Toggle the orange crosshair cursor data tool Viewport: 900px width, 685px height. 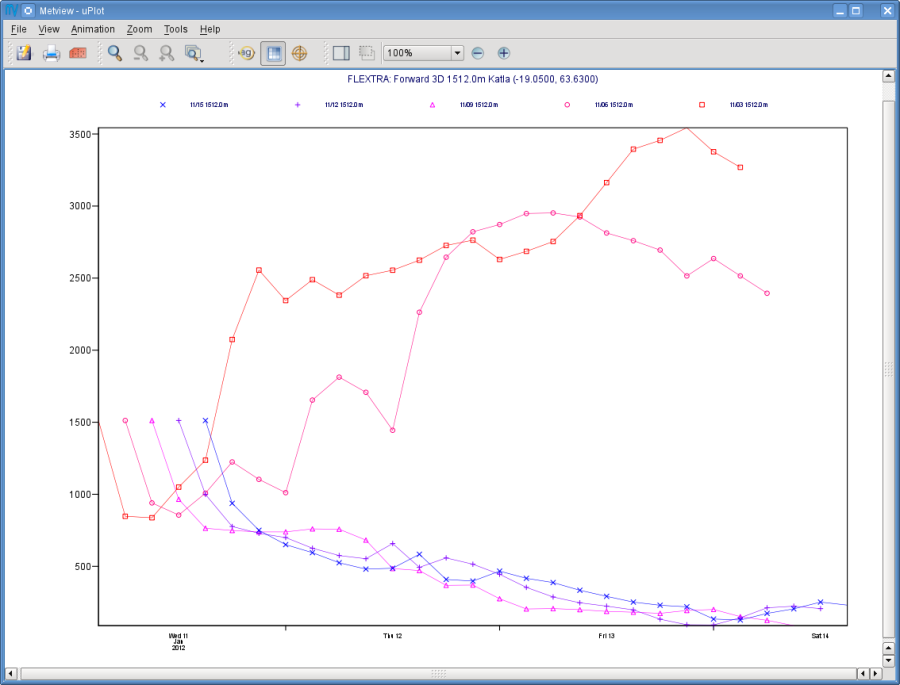coord(300,53)
